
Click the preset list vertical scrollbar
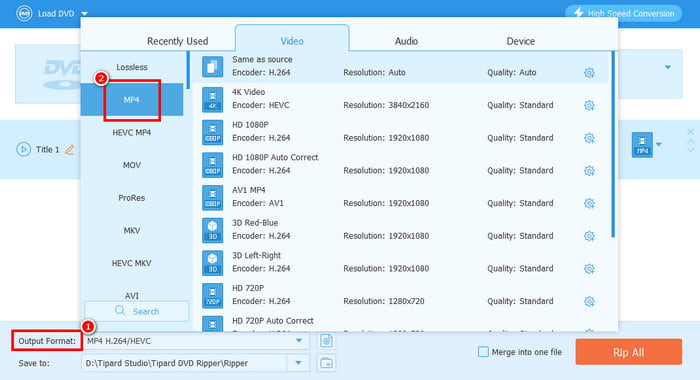pyautogui.click(x=613, y=145)
